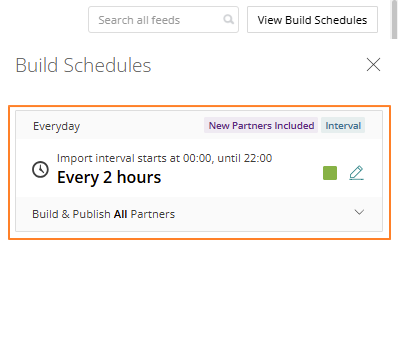The width and height of the screenshot is (398, 362).
Task: Focus the Search all feeds field
Action: click(163, 20)
